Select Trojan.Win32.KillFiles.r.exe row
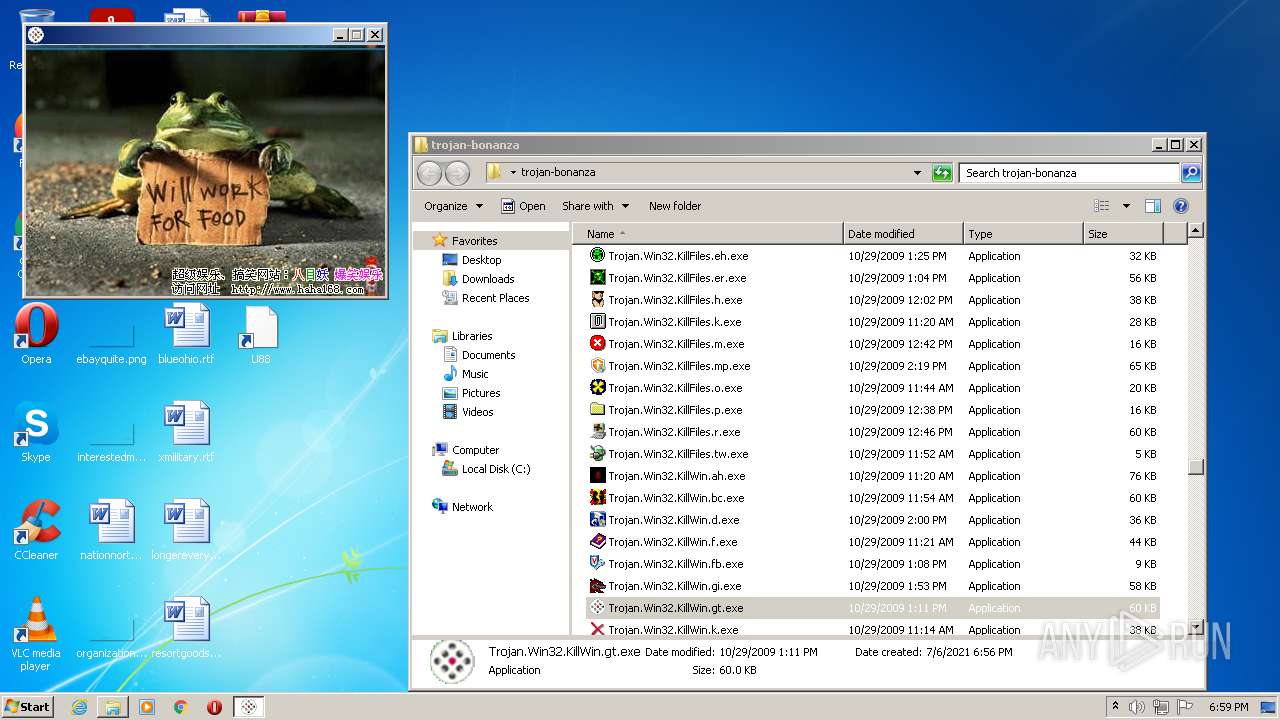The height and width of the screenshot is (720, 1280). [x=873, y=432]
